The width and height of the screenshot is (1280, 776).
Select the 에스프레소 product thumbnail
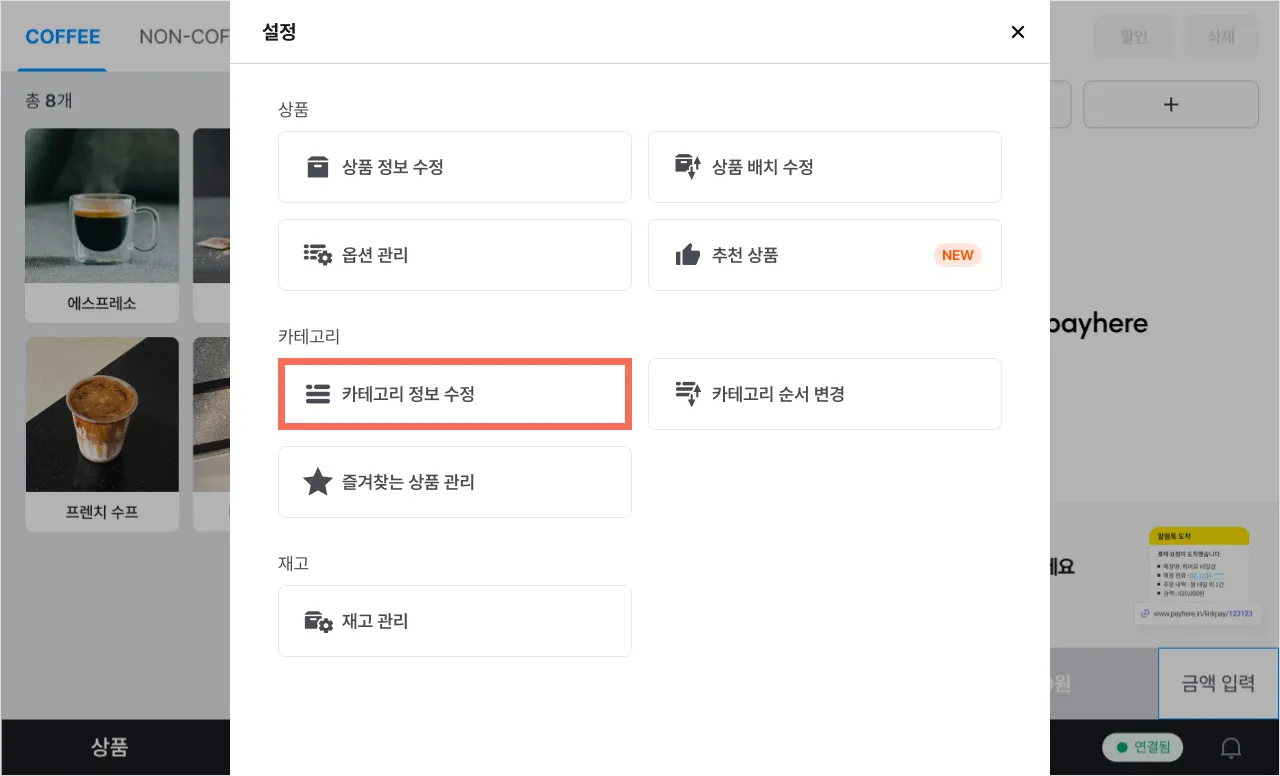[x=102, y=208]
